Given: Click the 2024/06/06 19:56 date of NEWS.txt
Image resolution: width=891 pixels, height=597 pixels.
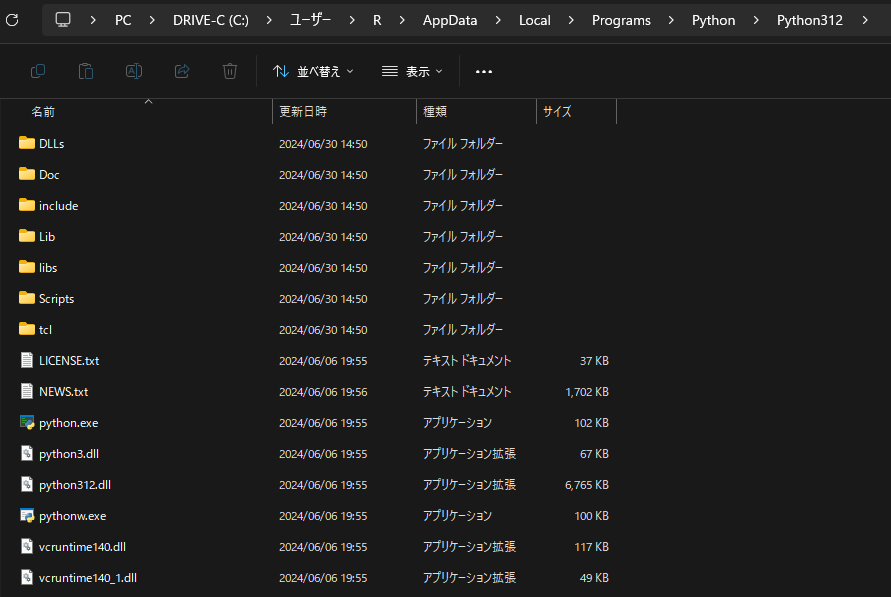Looking at the screenshot, I should click(323, 392).
